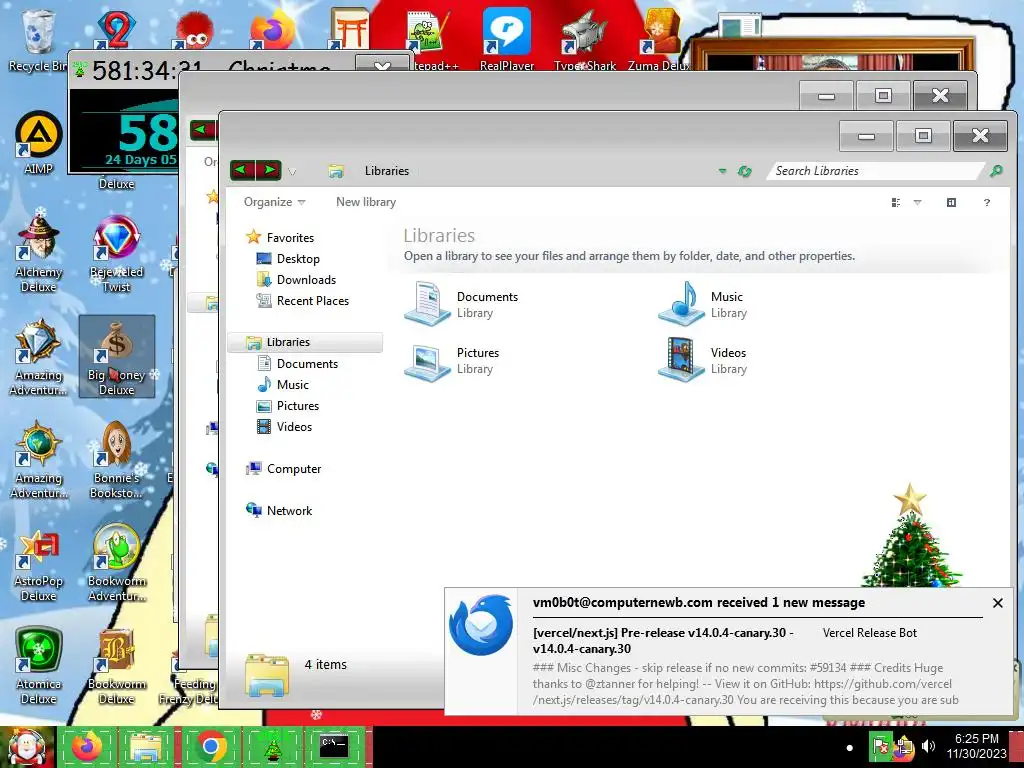Viewport: 1024px width, 768px height.
Task: Click the Santa Start button
Action: pos(27,747)
